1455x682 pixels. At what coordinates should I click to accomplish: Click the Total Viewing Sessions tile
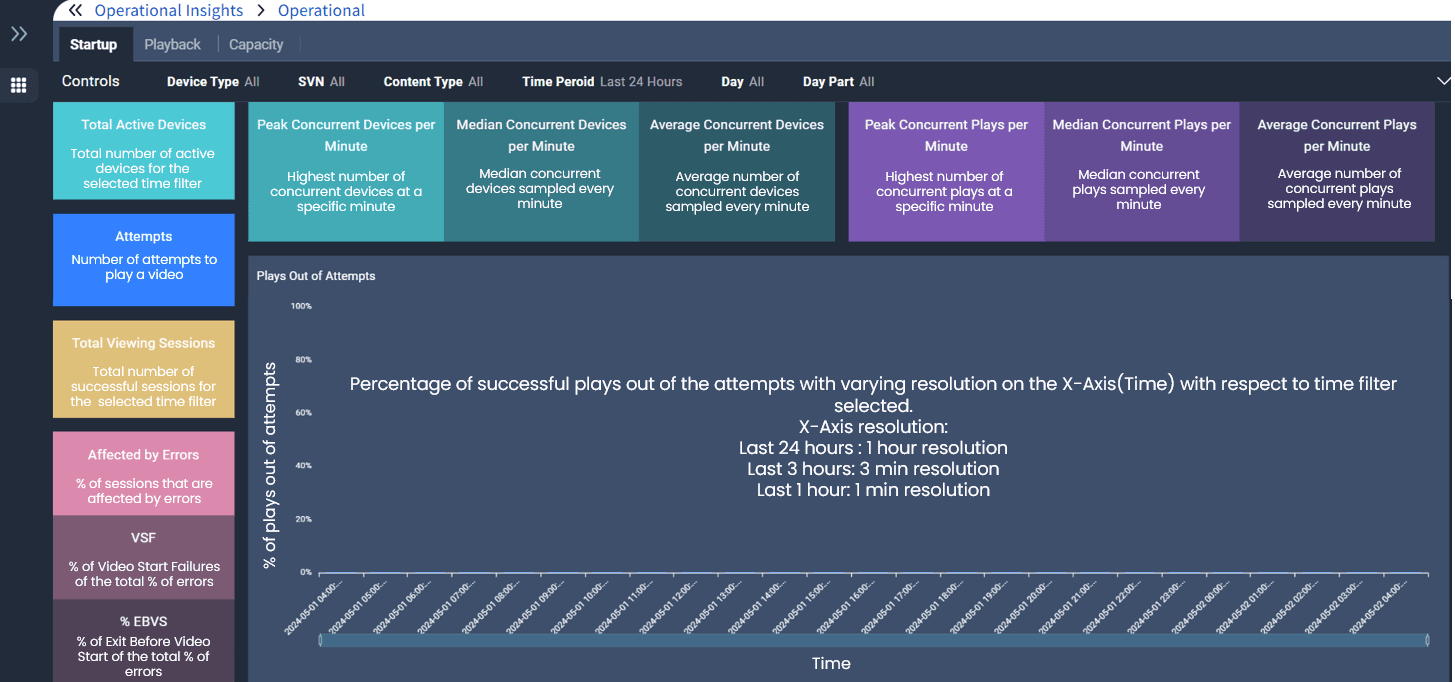[x=143, y=369]
